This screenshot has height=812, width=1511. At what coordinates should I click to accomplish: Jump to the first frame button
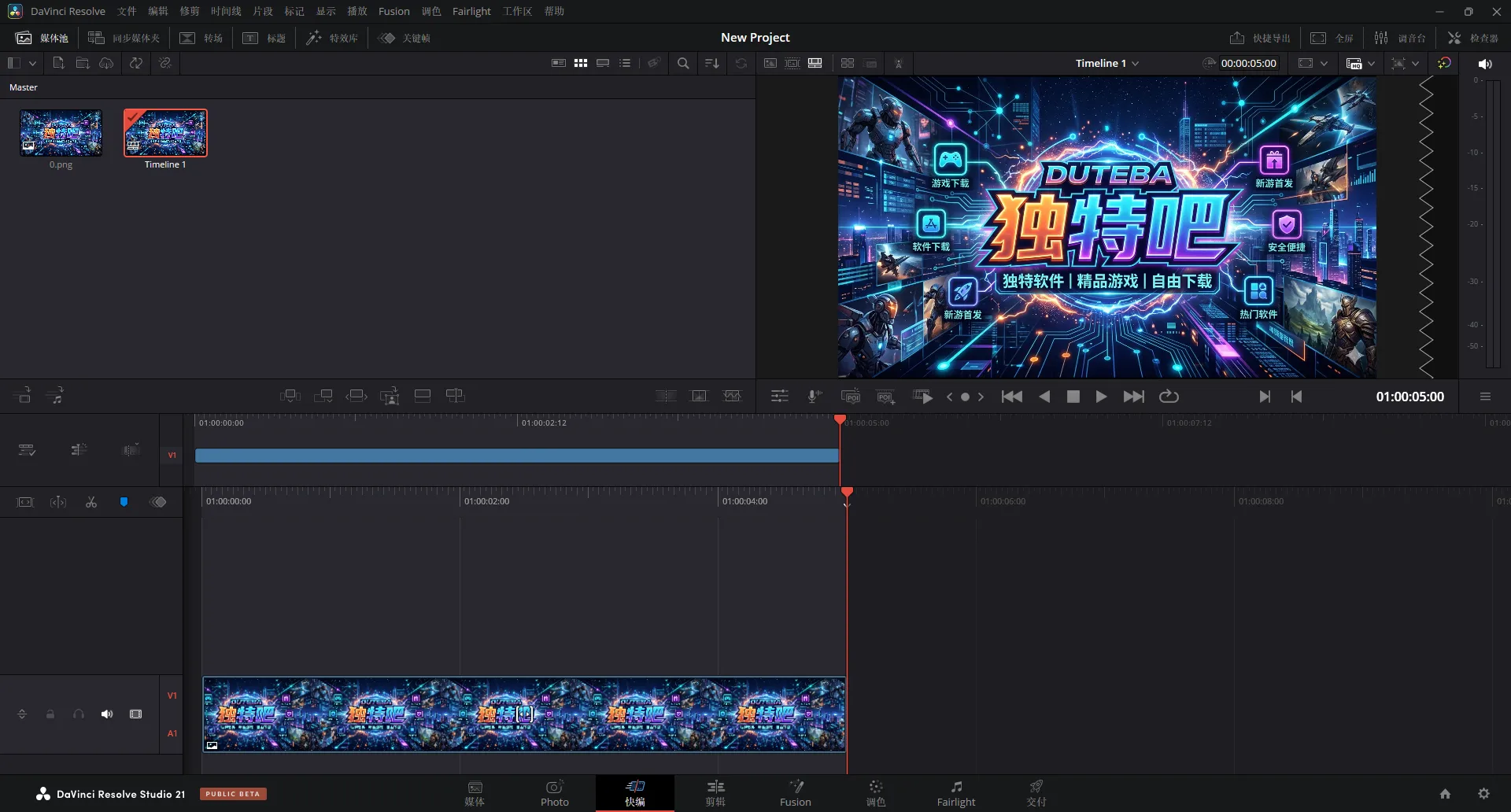[x=1012, y=397]
